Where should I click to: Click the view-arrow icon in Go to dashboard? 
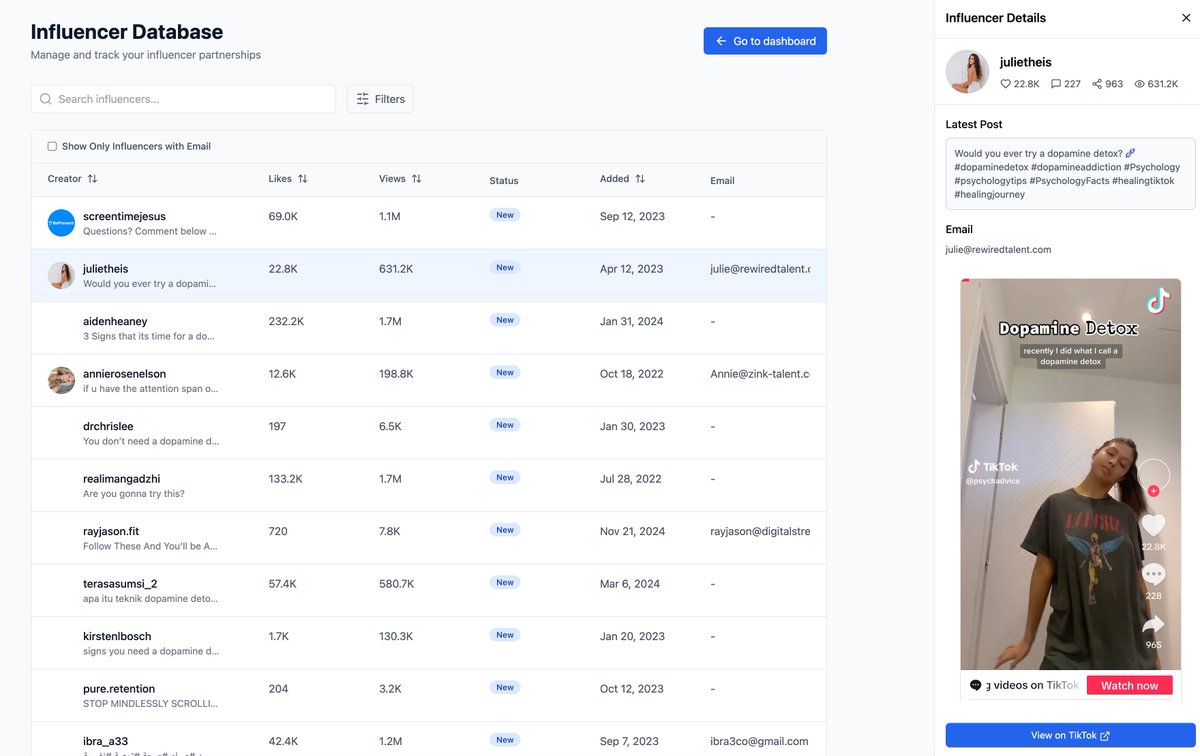(x=721, y=41)
